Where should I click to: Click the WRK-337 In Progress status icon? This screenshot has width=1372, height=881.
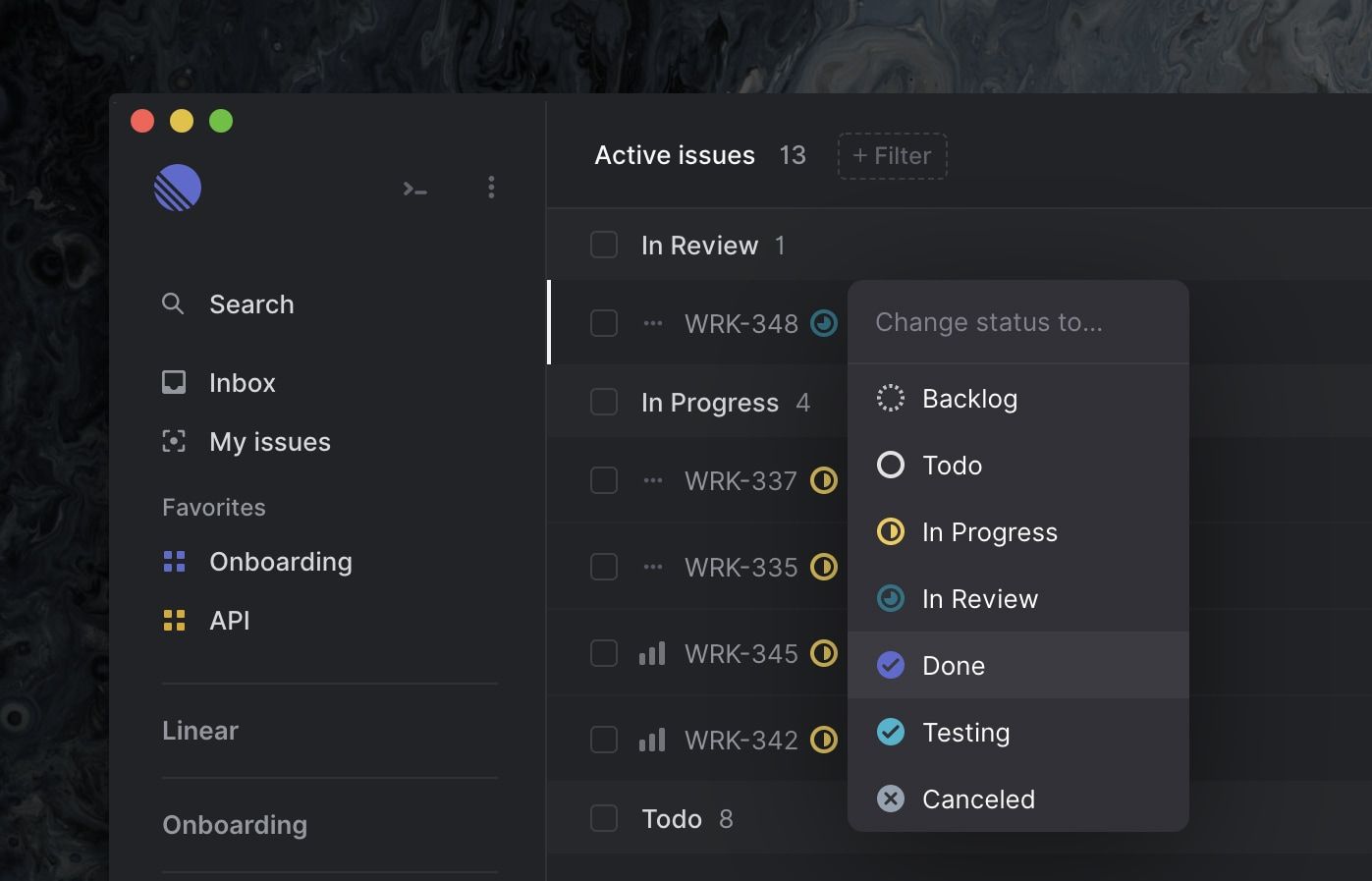click(824, 480)
